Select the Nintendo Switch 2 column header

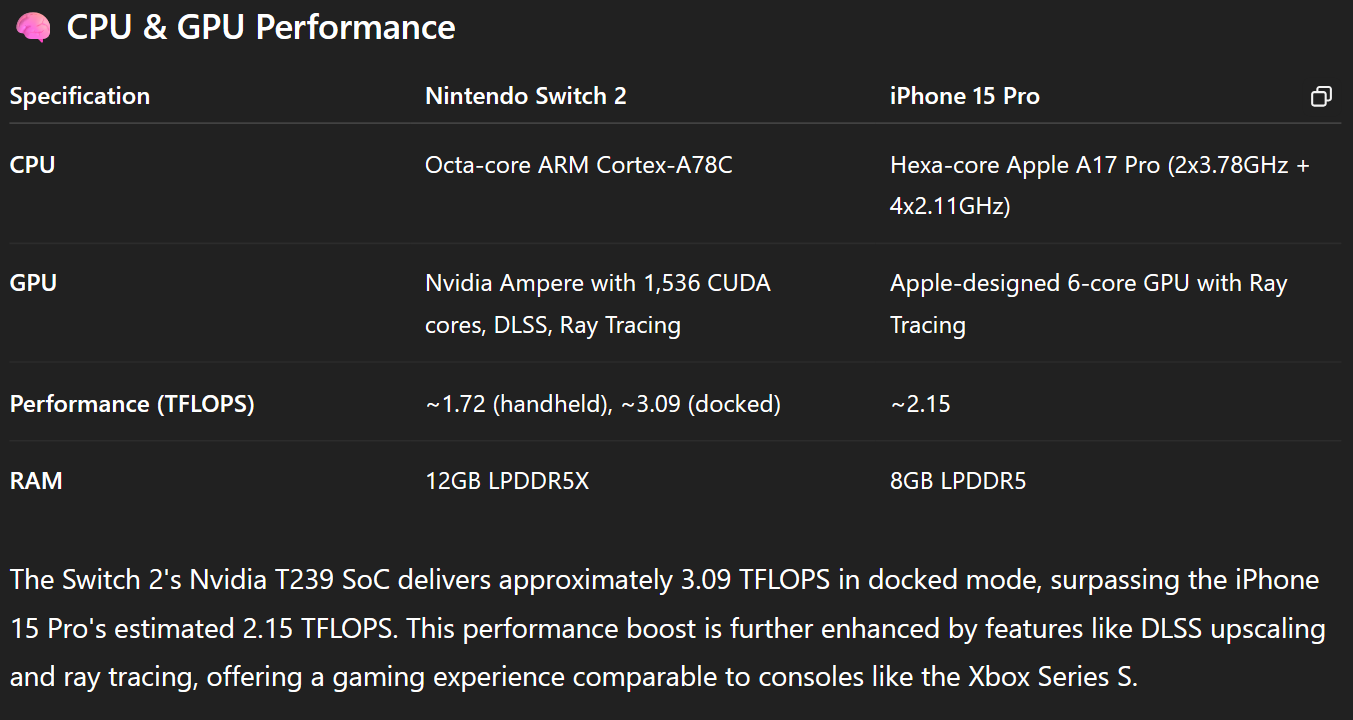click(x=526, y=96)
